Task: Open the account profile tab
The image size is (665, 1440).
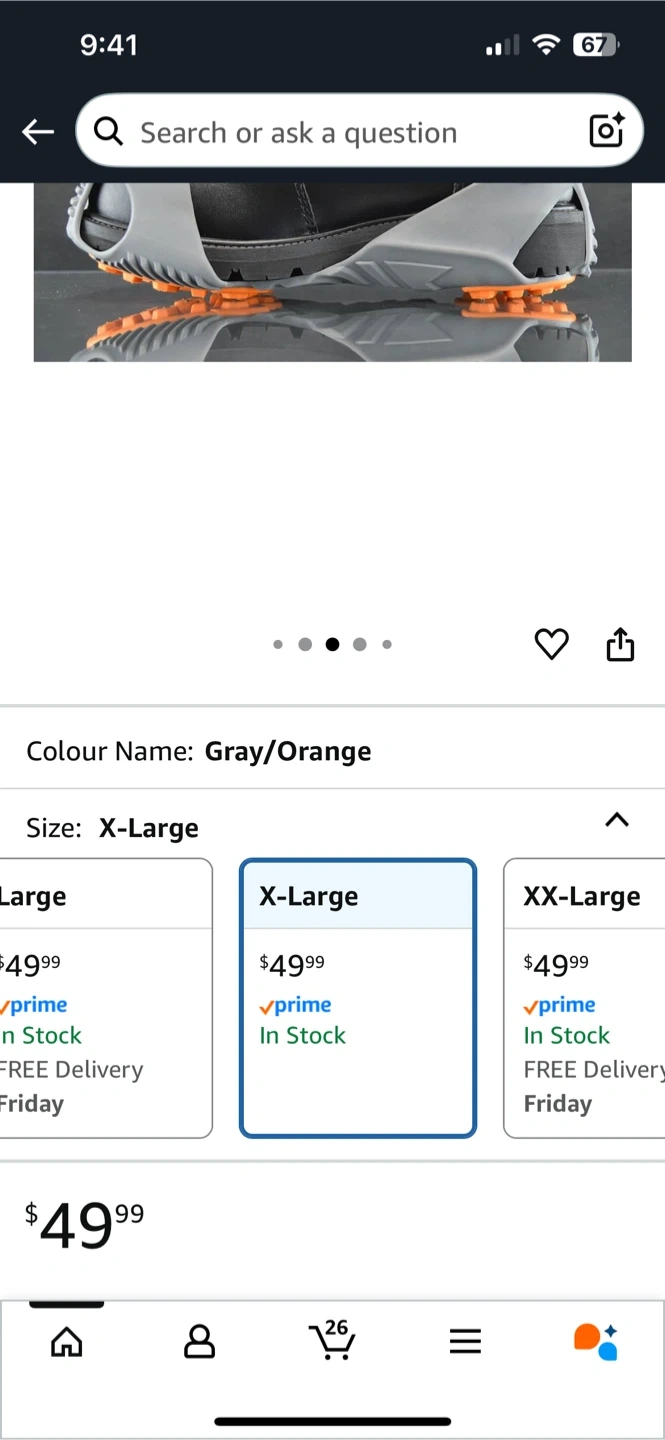Action: [199, 1341]
